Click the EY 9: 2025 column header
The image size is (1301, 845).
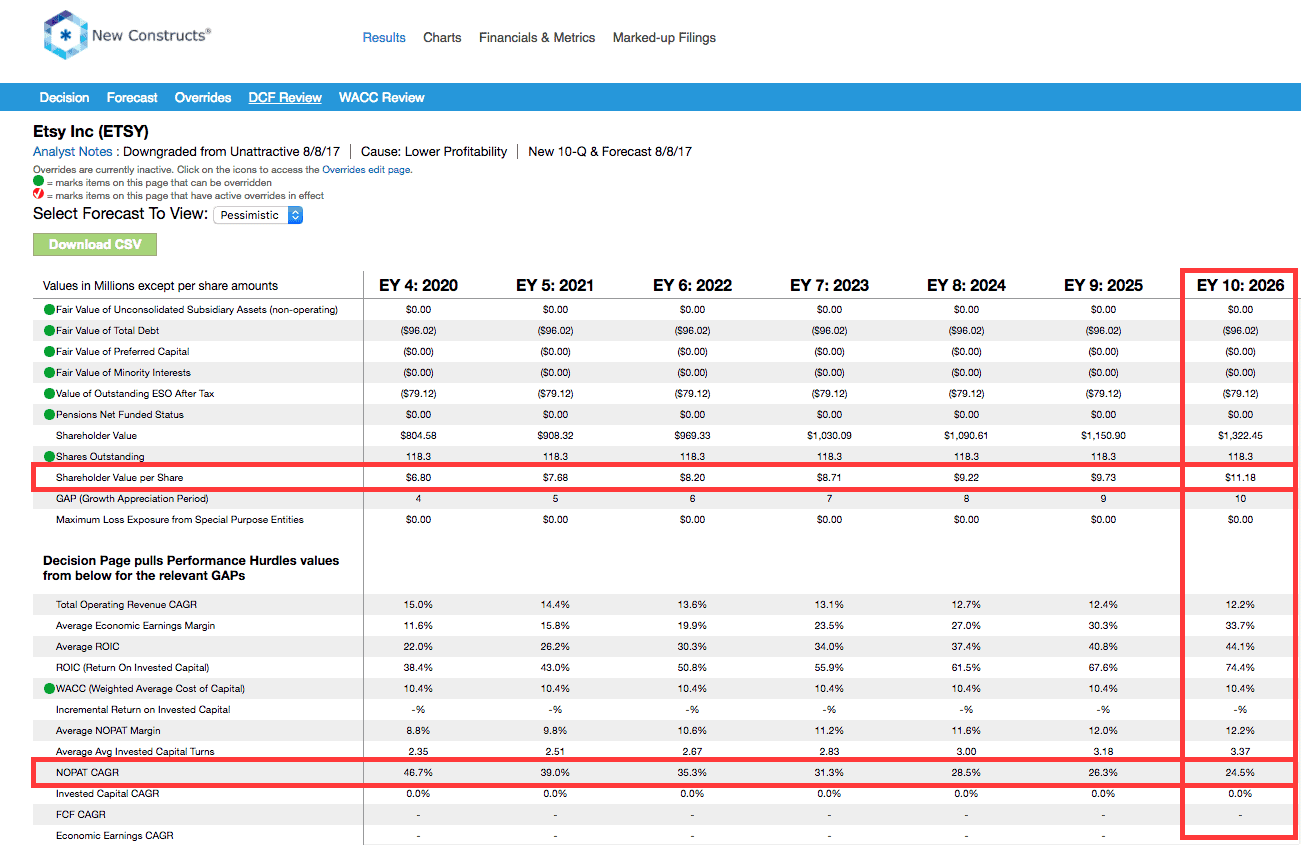pyautogui.click(x=1103, y=285)
